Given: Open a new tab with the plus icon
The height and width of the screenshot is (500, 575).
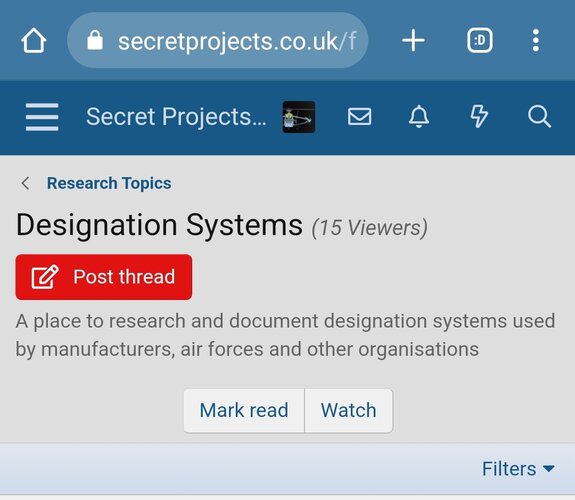Looking at the screenshot, I should click(413, 40).
